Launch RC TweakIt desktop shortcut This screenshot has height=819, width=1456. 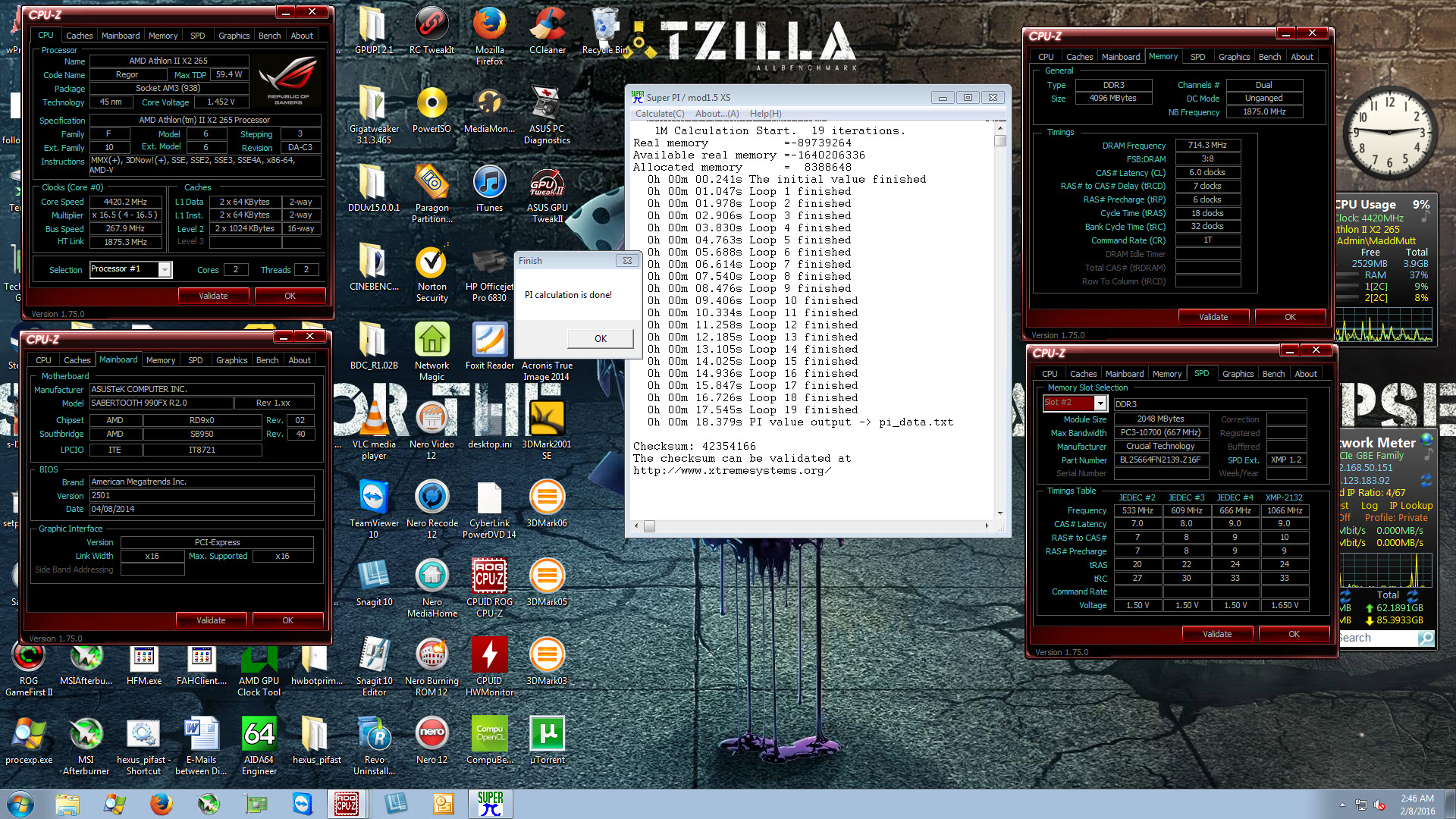pos(431,30)
